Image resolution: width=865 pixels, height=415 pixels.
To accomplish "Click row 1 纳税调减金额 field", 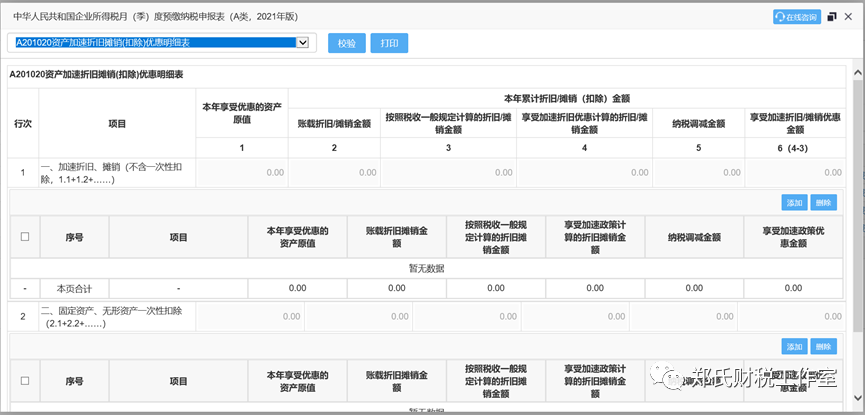I will 698,173.
